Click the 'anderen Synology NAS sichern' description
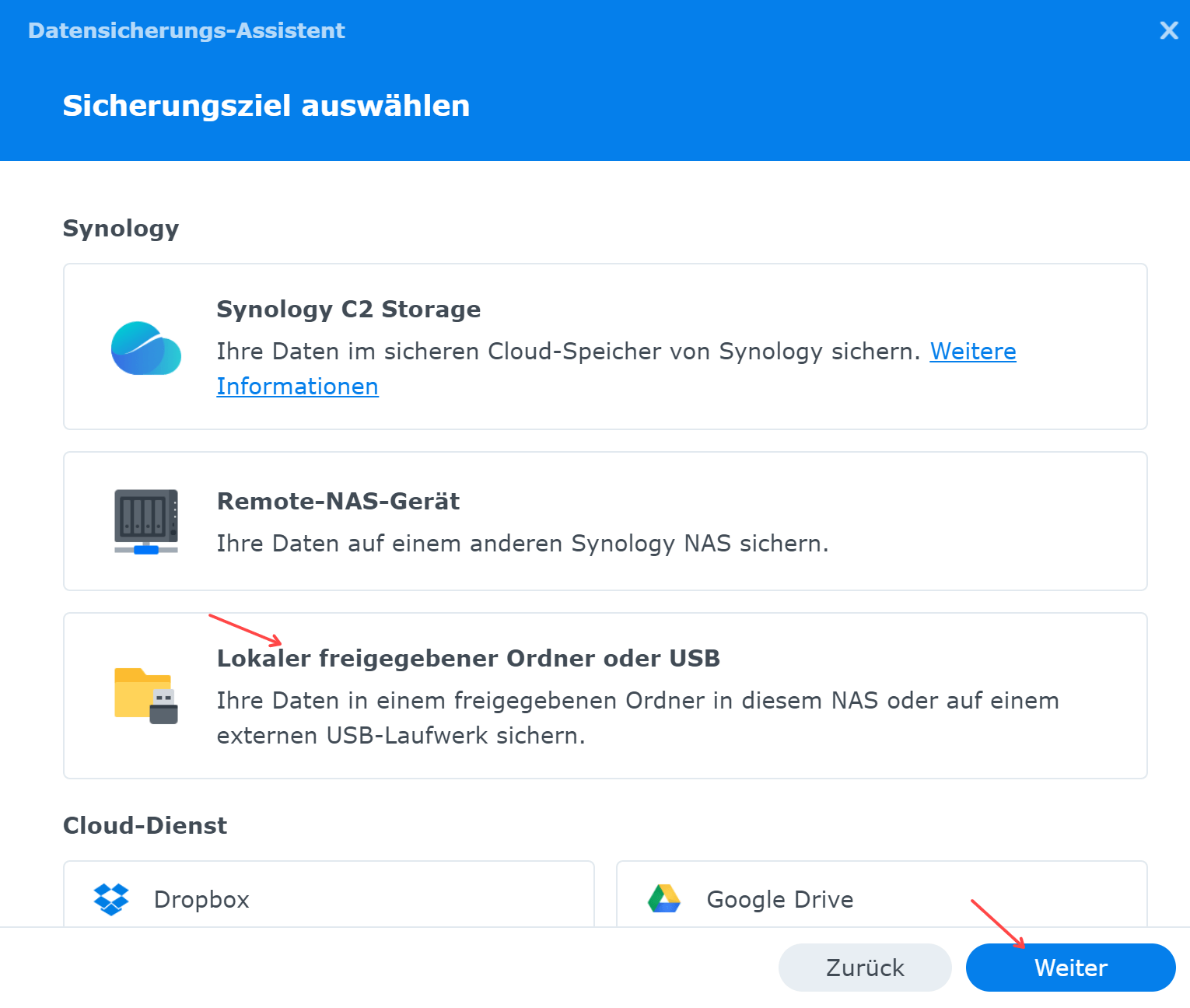 click(x=523, y=544)
